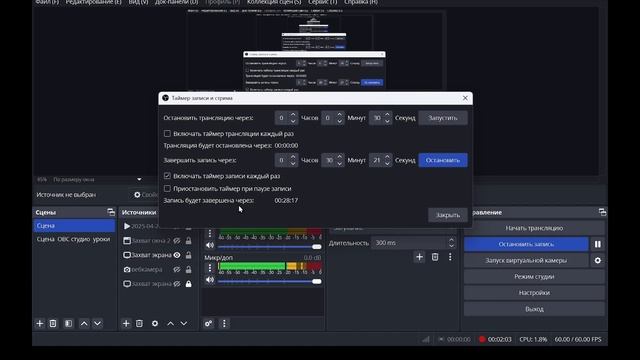Open scene filters icon in Scenes toolbar
The height and width of the screenshot is (360, 640).
point(68,323)
